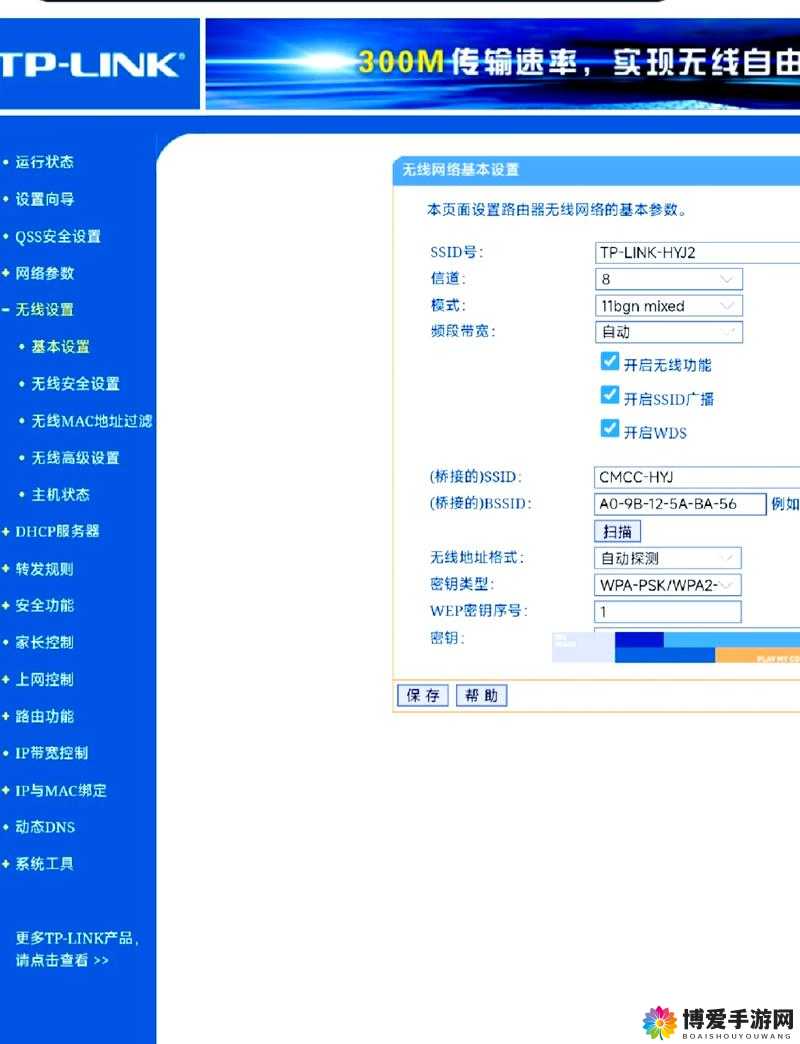Select 基本设置 submenu item

click(61, 347)
